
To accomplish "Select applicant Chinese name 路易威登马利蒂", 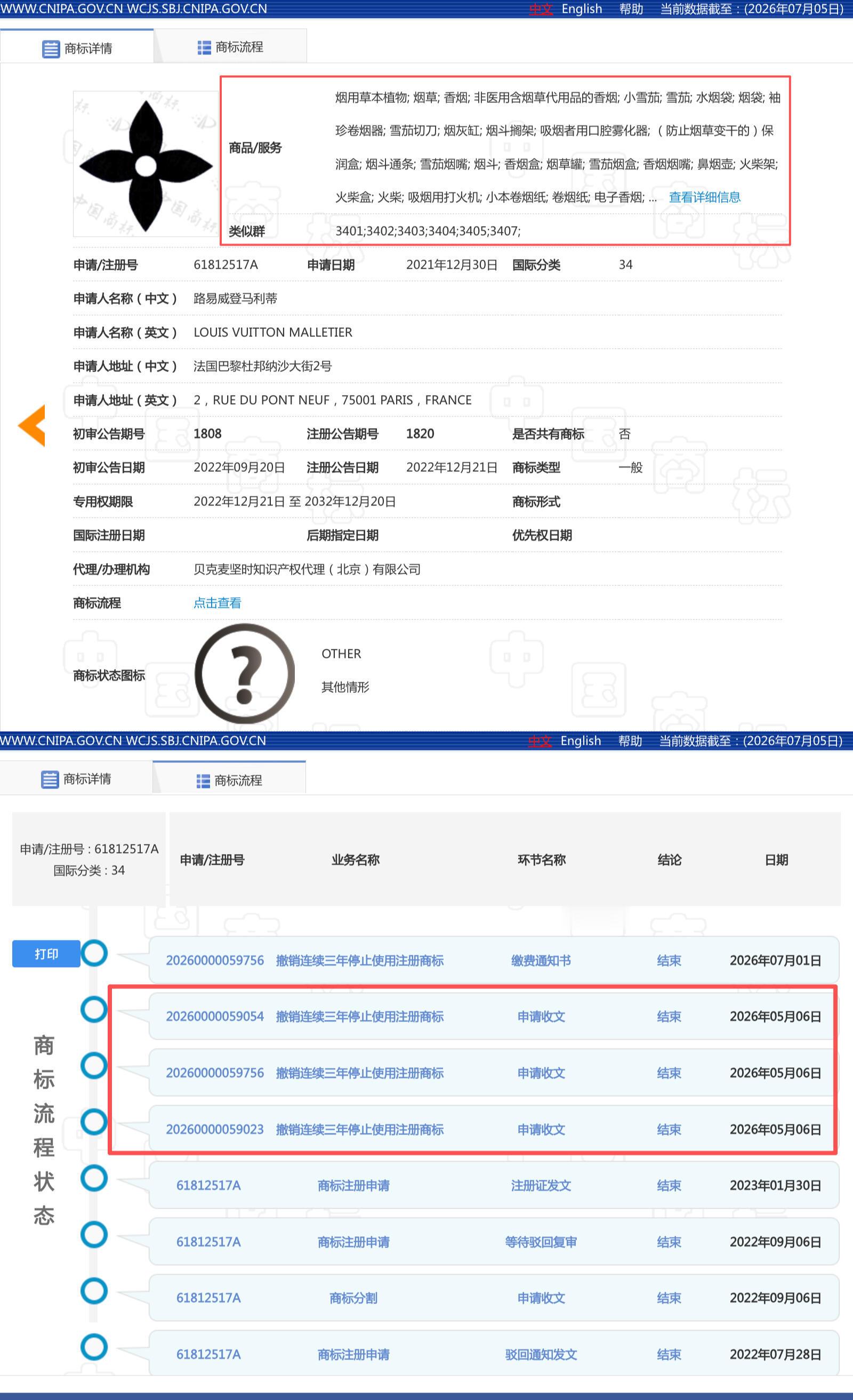I will [x=235, y=299].
